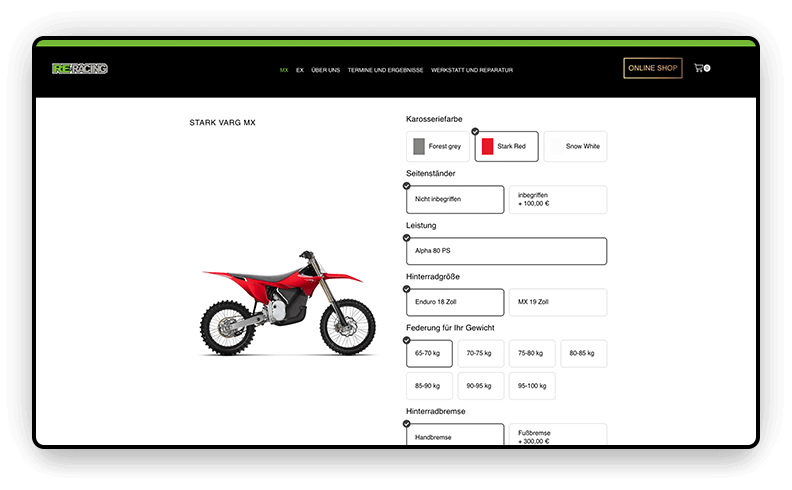This screenshot has height=490, width=792.
Task: Choose Fußbremse for 300 € extra
Action: (x=557, y=436)
